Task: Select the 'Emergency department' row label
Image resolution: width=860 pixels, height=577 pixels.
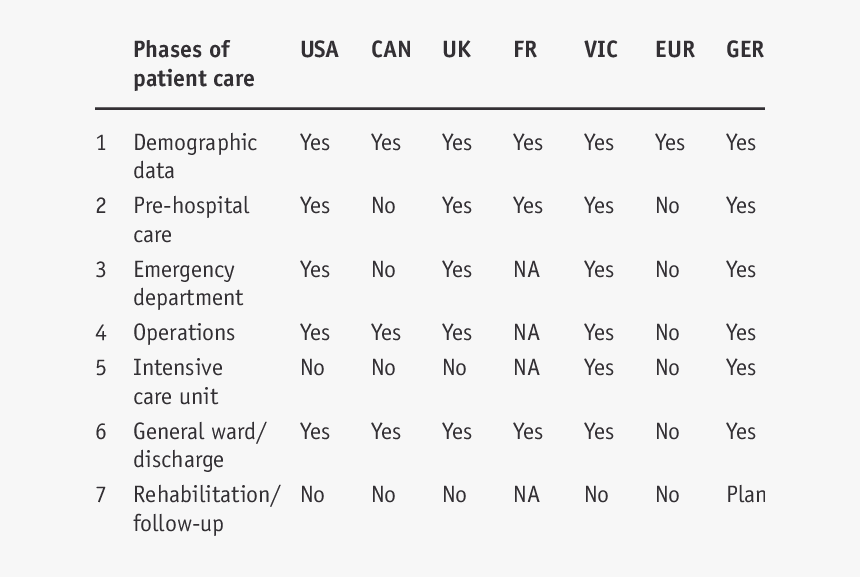Action: click(x=188, y=283)
